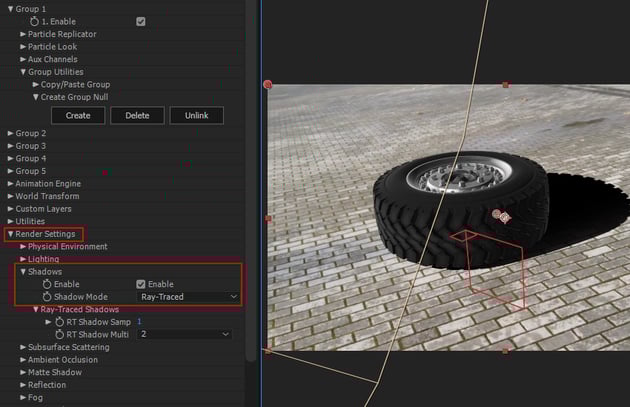Screen dimensions: 630x407
Task: Toggle the Shadows Enable stopwatch
Action: click(x=46, y=284)
